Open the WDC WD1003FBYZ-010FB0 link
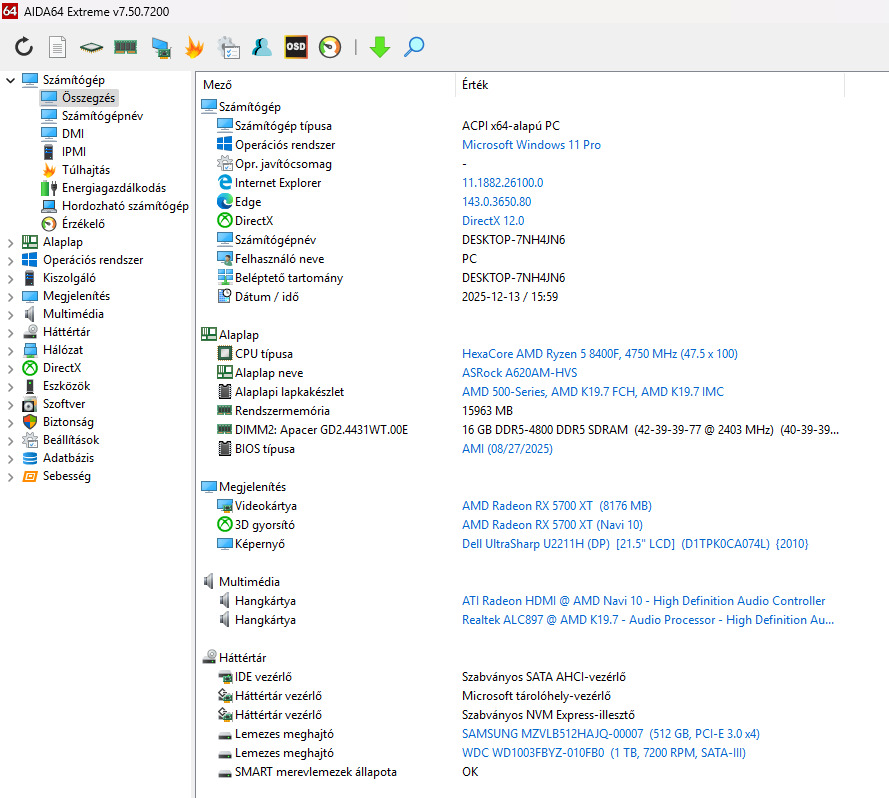Image resolution: width=889 pixels, height=798 pixels. coord(604,753)
